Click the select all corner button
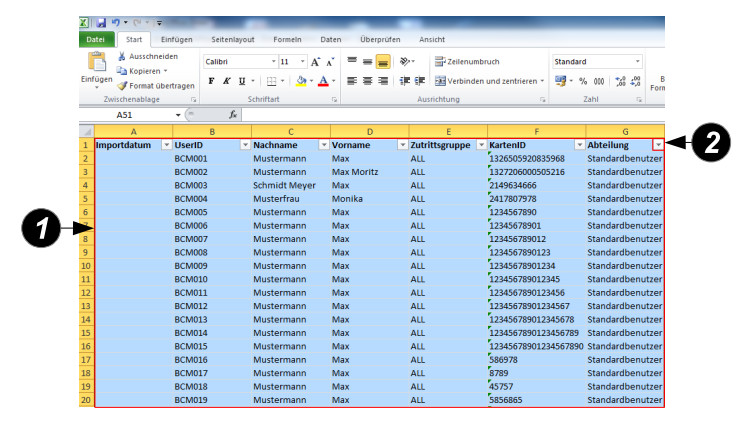Image resolution: width=745 pixels, height=422 pixels. (x=86, y=131)
